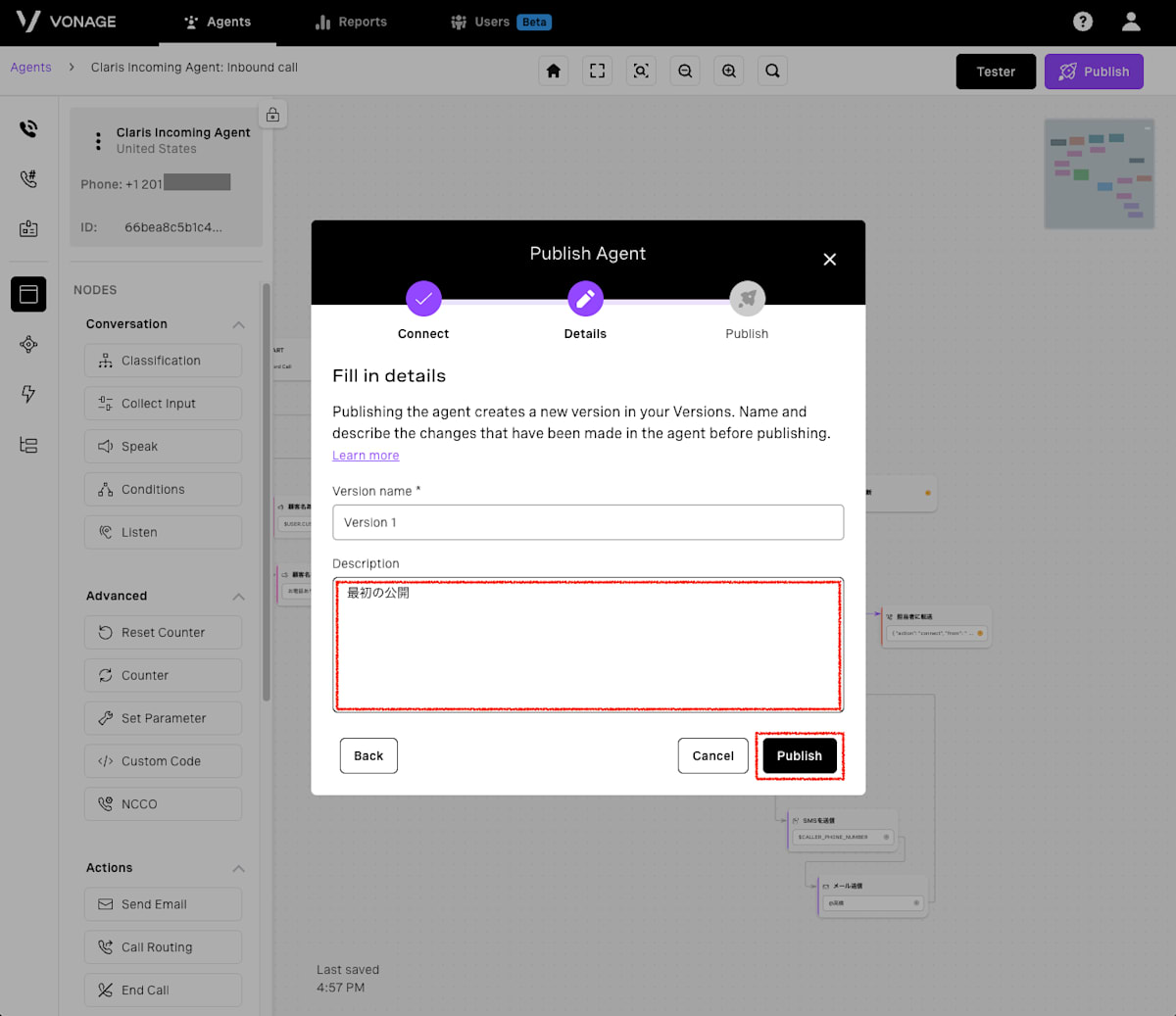Click the Tester button
The image size is (1176, 1016).
[x=996, y=72]
